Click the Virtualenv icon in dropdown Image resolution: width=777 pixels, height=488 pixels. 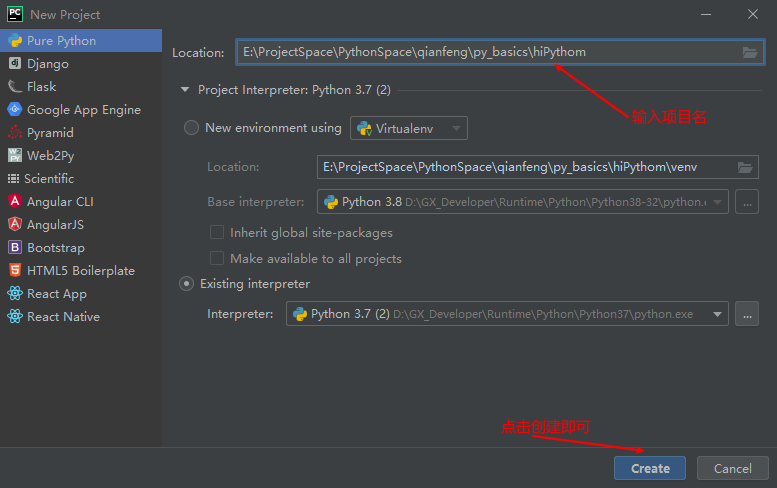[364, 128]
